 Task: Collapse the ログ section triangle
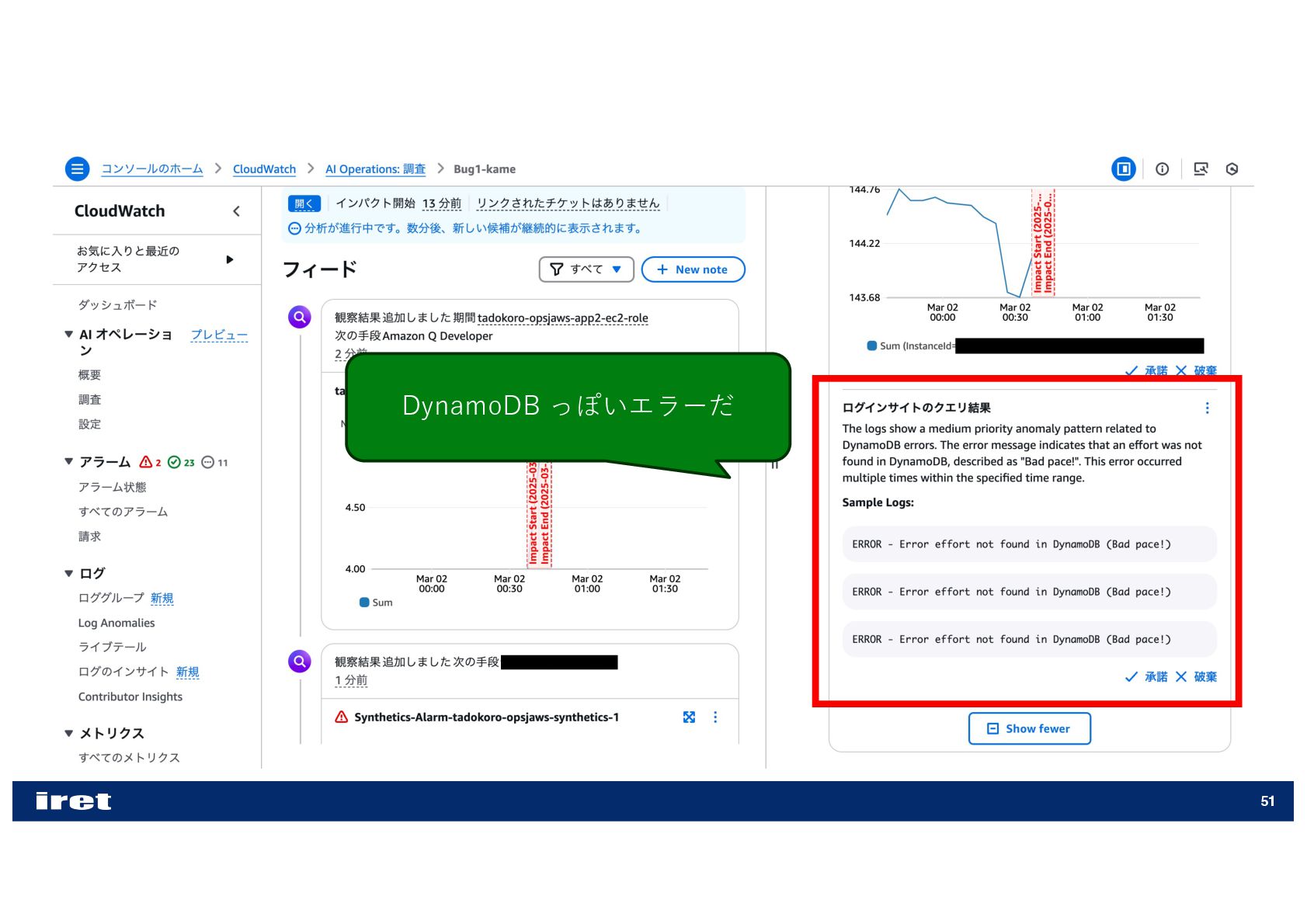(x=68, y=573)
